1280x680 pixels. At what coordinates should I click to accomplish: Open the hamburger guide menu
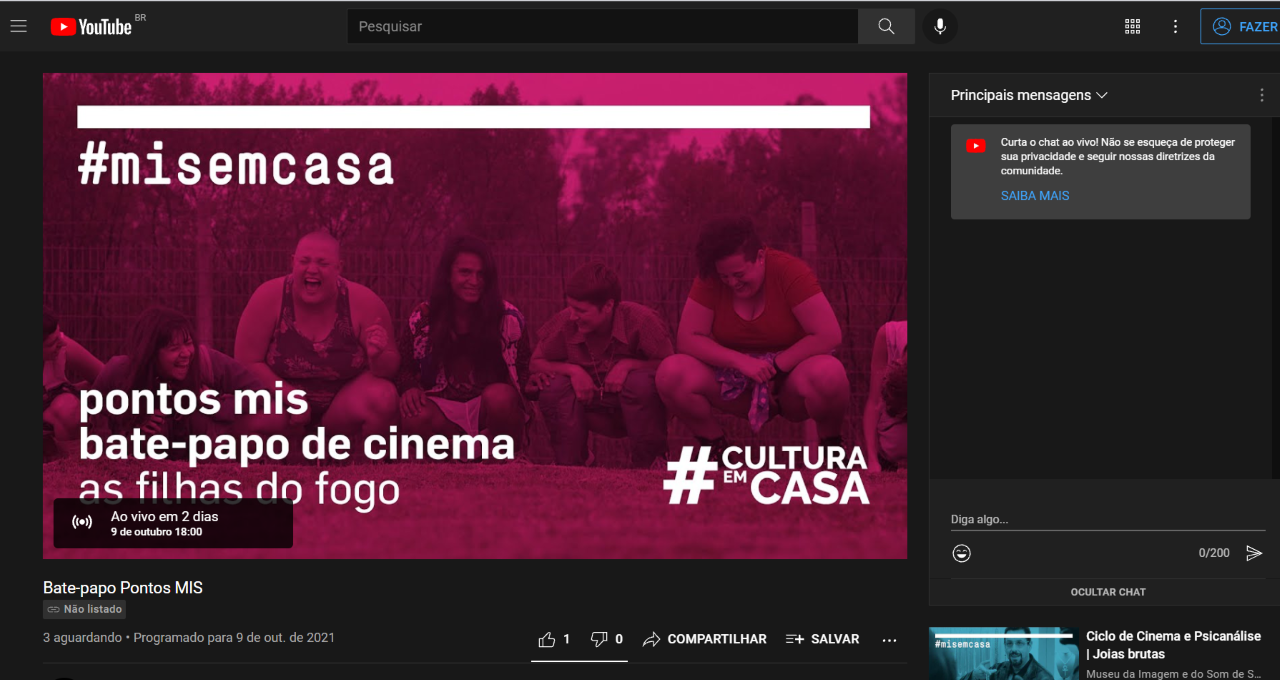[19, 26]
